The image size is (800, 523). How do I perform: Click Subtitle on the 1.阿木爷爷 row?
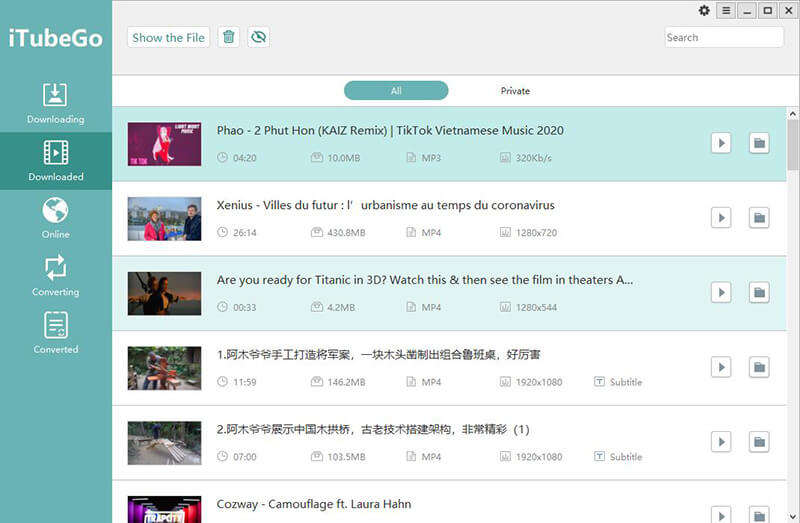pos(618,382)
